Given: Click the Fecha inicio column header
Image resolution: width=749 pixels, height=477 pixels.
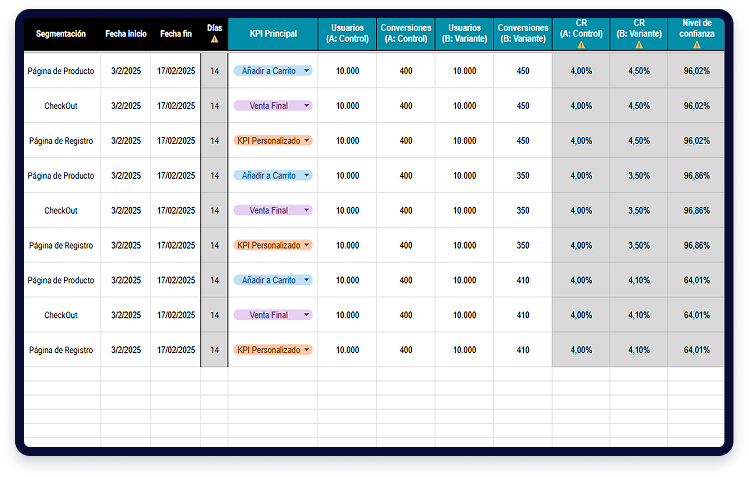Looking at the screenshot, I should pos(126,34).
